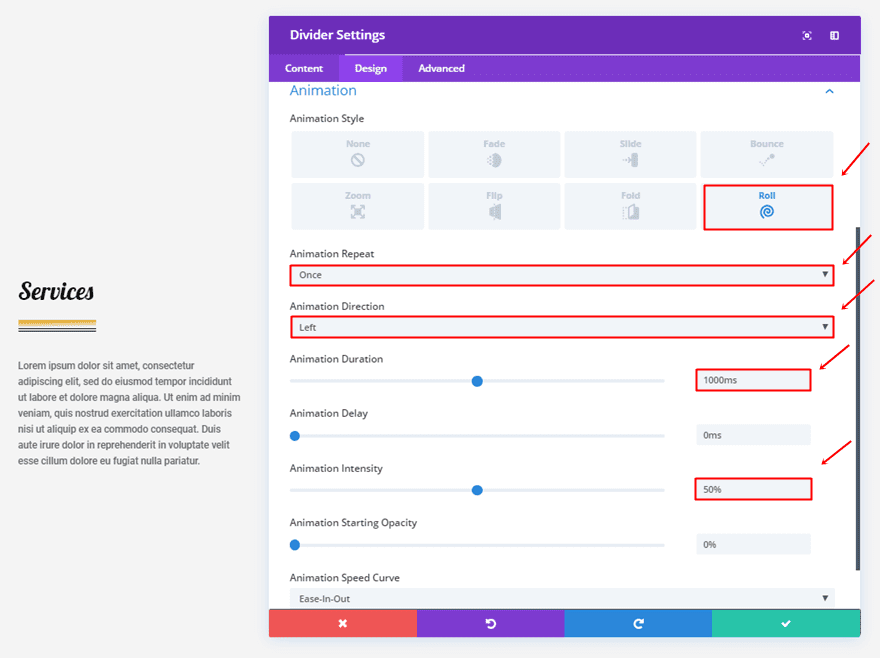Screen dimensions: 880x658
Task: Select the Roll animation style
Action: click(x=767, y=207)
